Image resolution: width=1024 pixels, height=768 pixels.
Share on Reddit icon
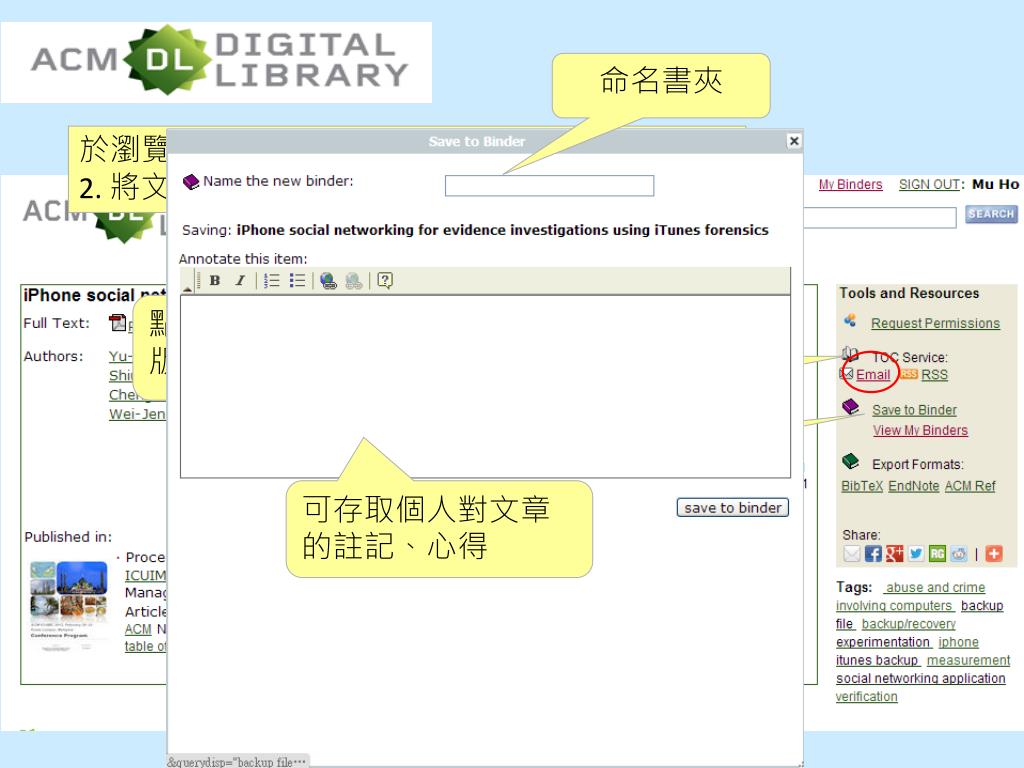pyautogui.click(x=959, y=554)
